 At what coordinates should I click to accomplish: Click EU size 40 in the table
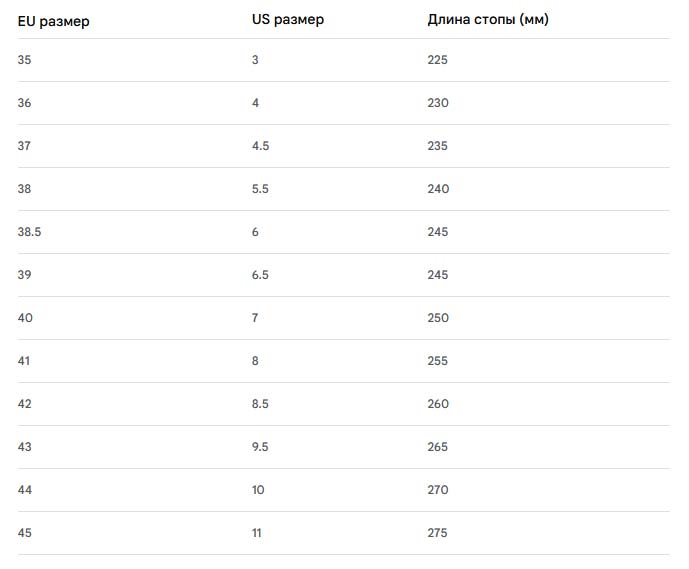(25, 318)
